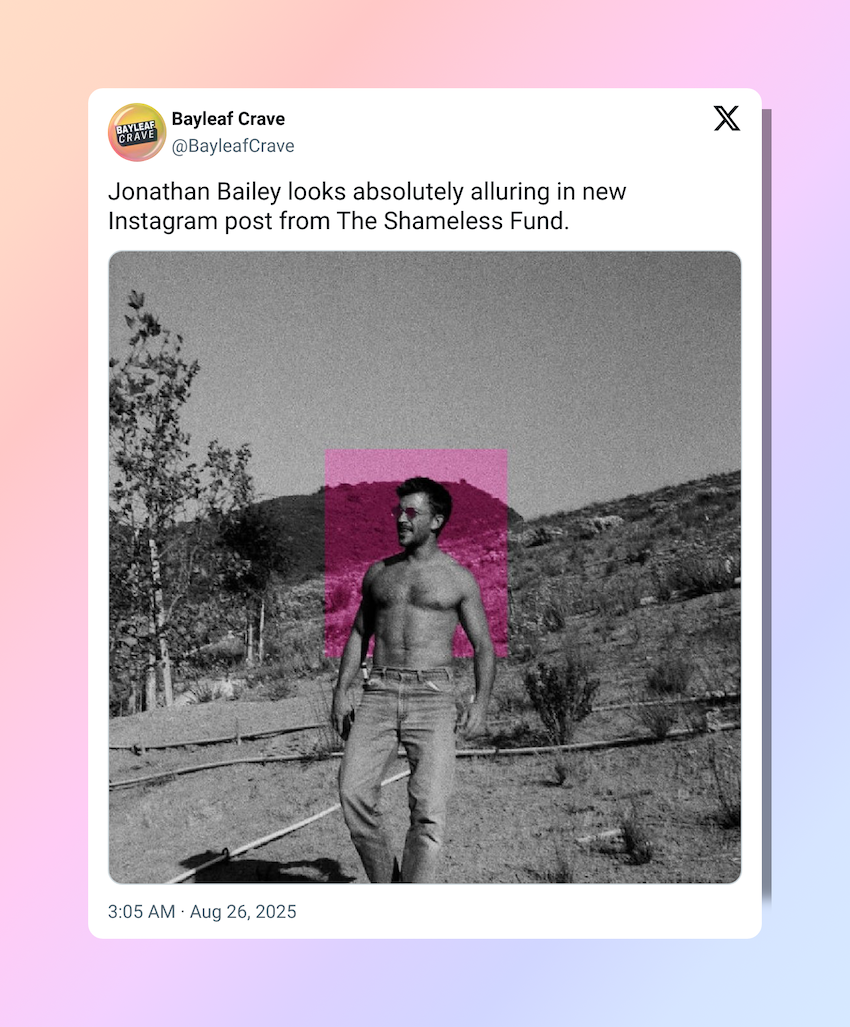Click the X logo on the card
The width and height of the screenshot is (850, 1027).
click(x=727, y=119)
